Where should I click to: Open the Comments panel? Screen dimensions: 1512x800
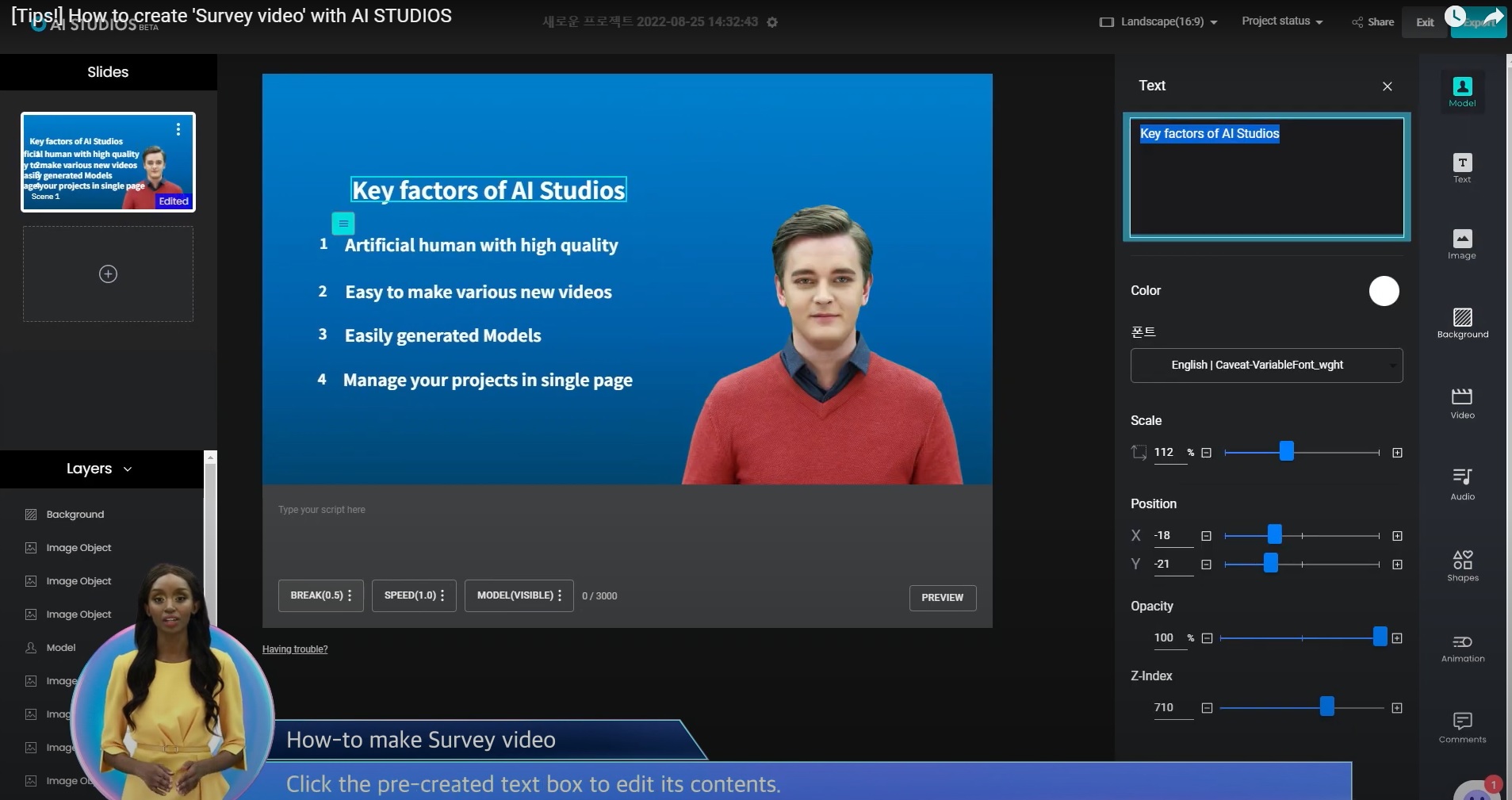click(1463, 727)
